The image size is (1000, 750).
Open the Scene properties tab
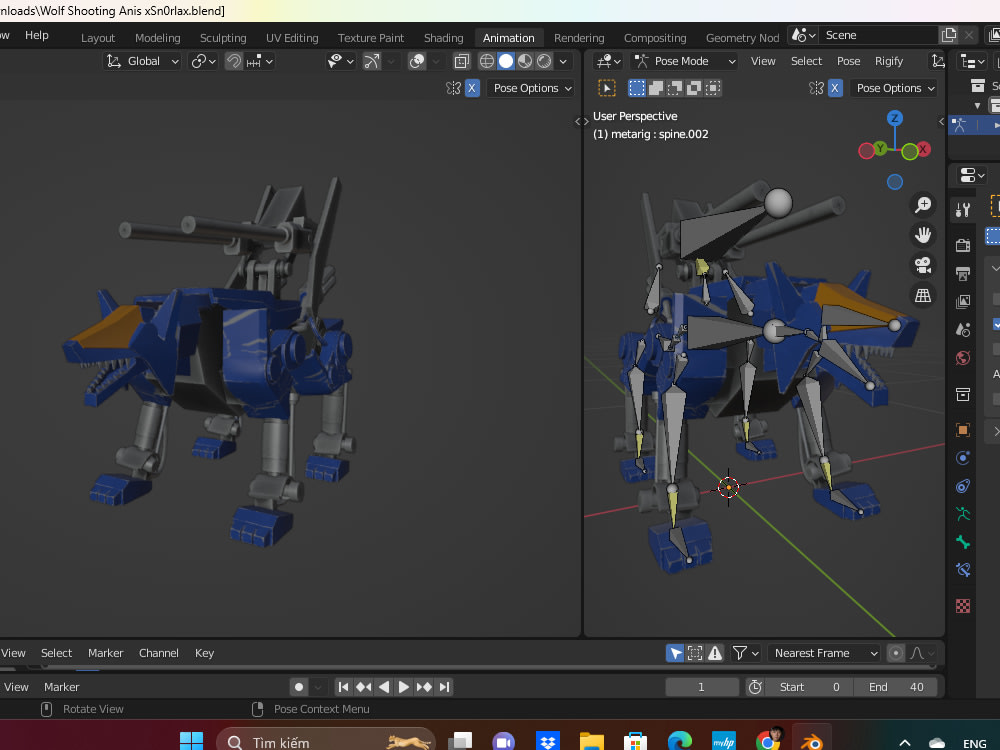tap(963, 330)
